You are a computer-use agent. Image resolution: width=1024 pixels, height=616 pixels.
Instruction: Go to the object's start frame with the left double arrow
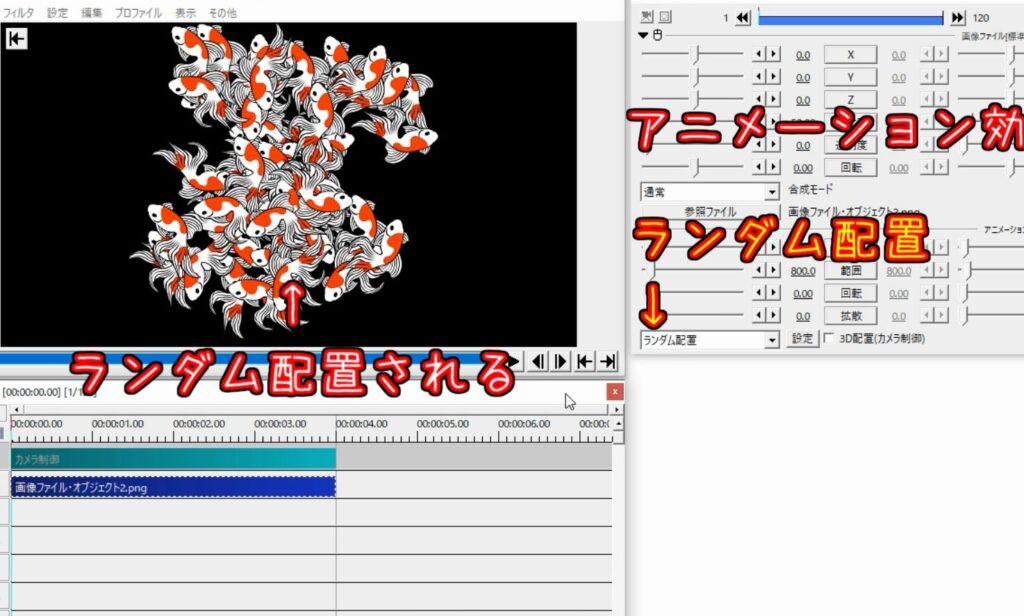point(742,18)
